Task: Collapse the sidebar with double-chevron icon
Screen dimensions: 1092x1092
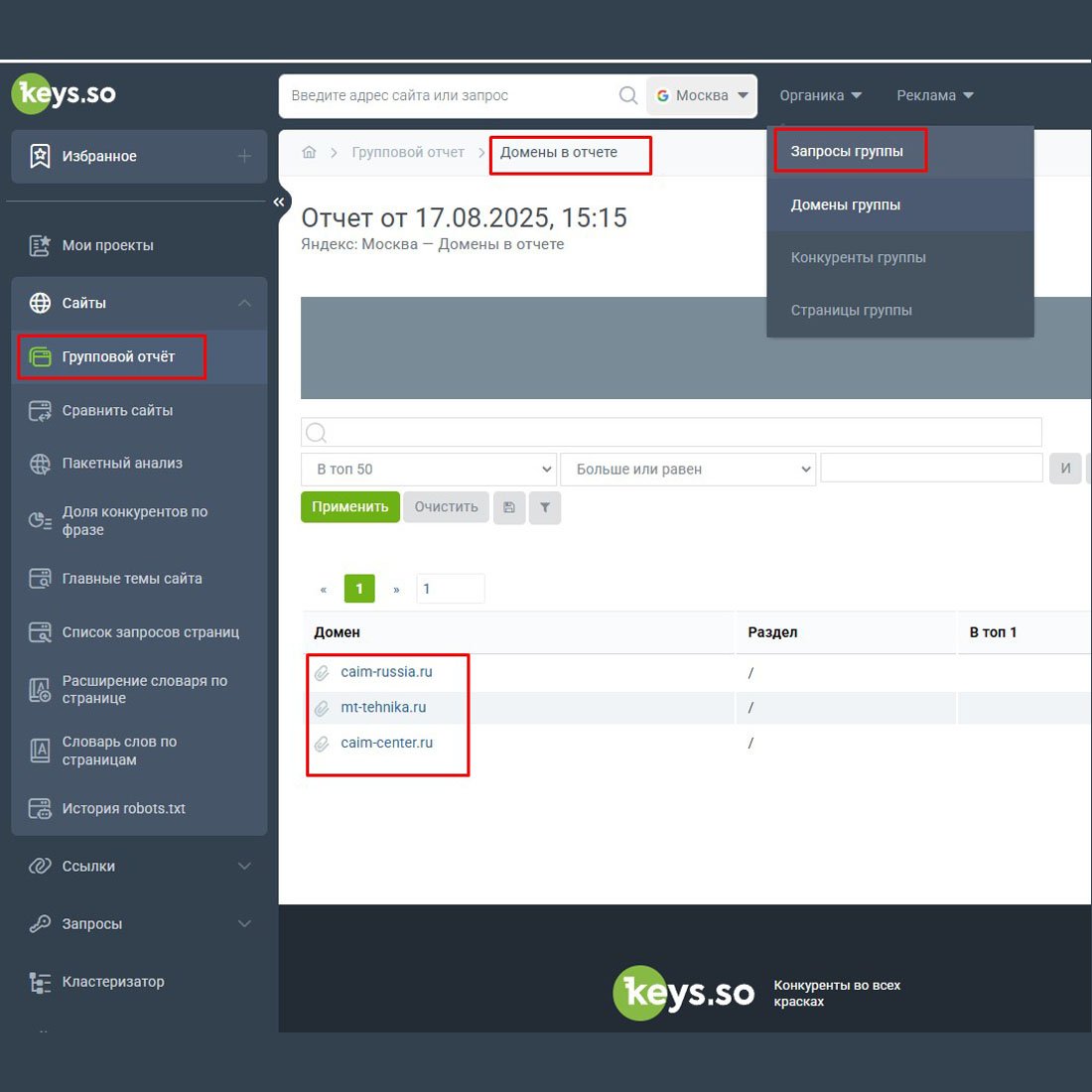Action: click(x=279, y=202)
